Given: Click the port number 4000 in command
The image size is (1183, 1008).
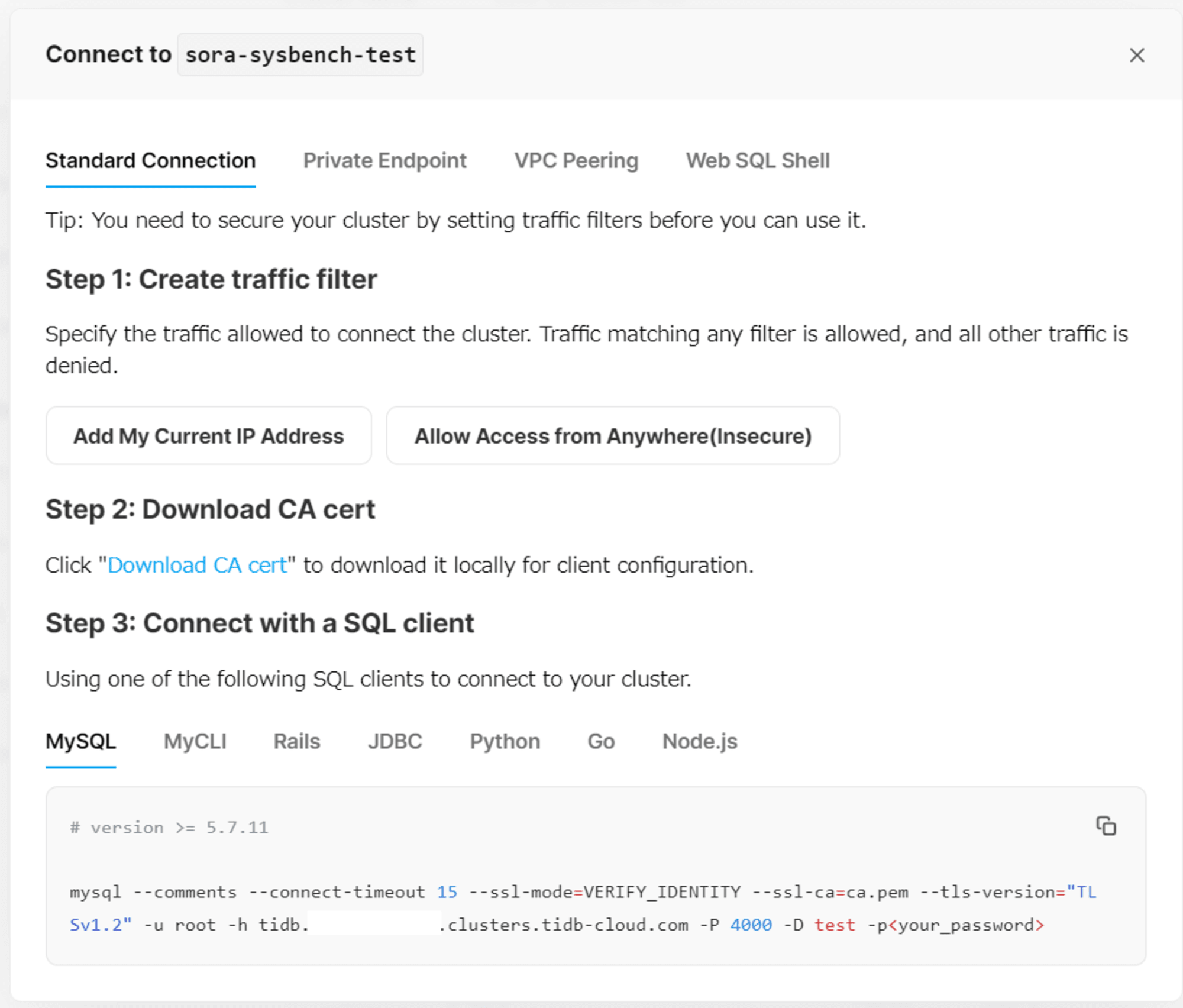Looking at the screenshot, I should point(751,925).
